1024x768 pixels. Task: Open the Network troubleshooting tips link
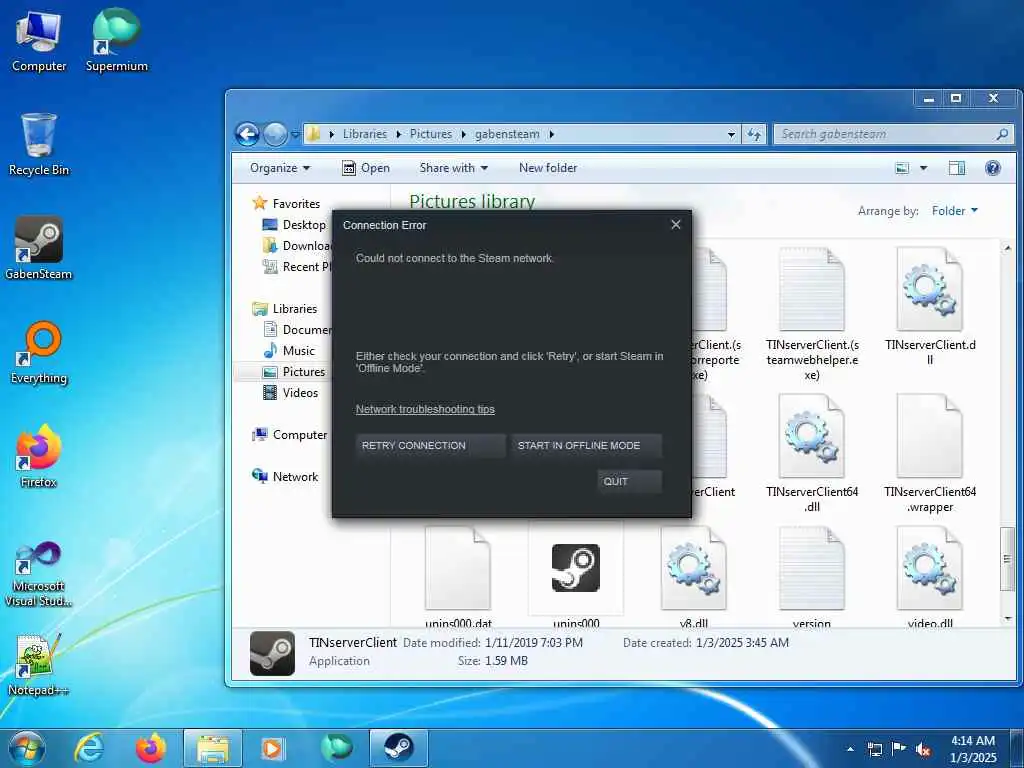(425, 409)
